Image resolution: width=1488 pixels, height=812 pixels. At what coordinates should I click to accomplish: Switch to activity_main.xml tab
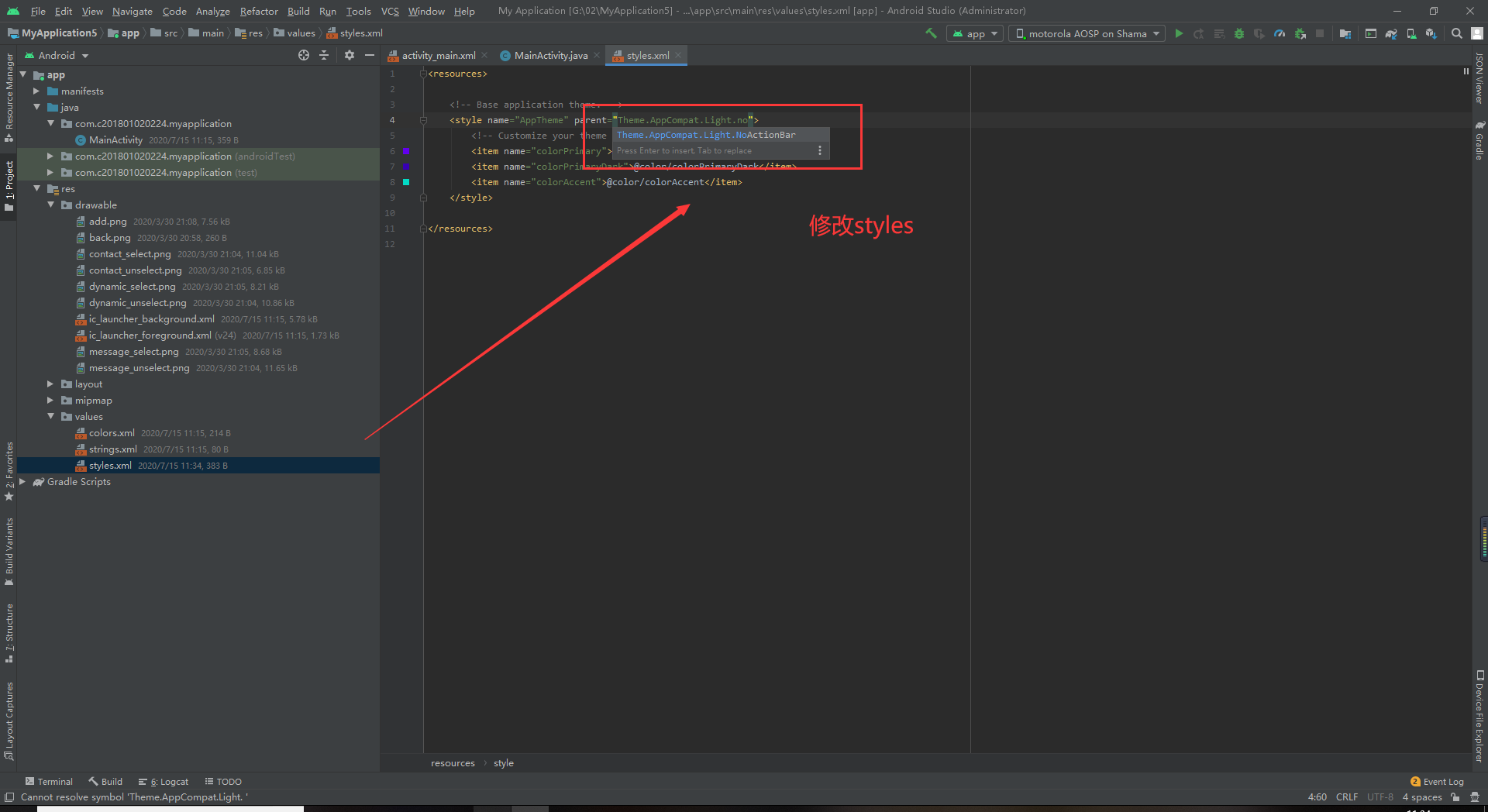(x=439, y=55)
